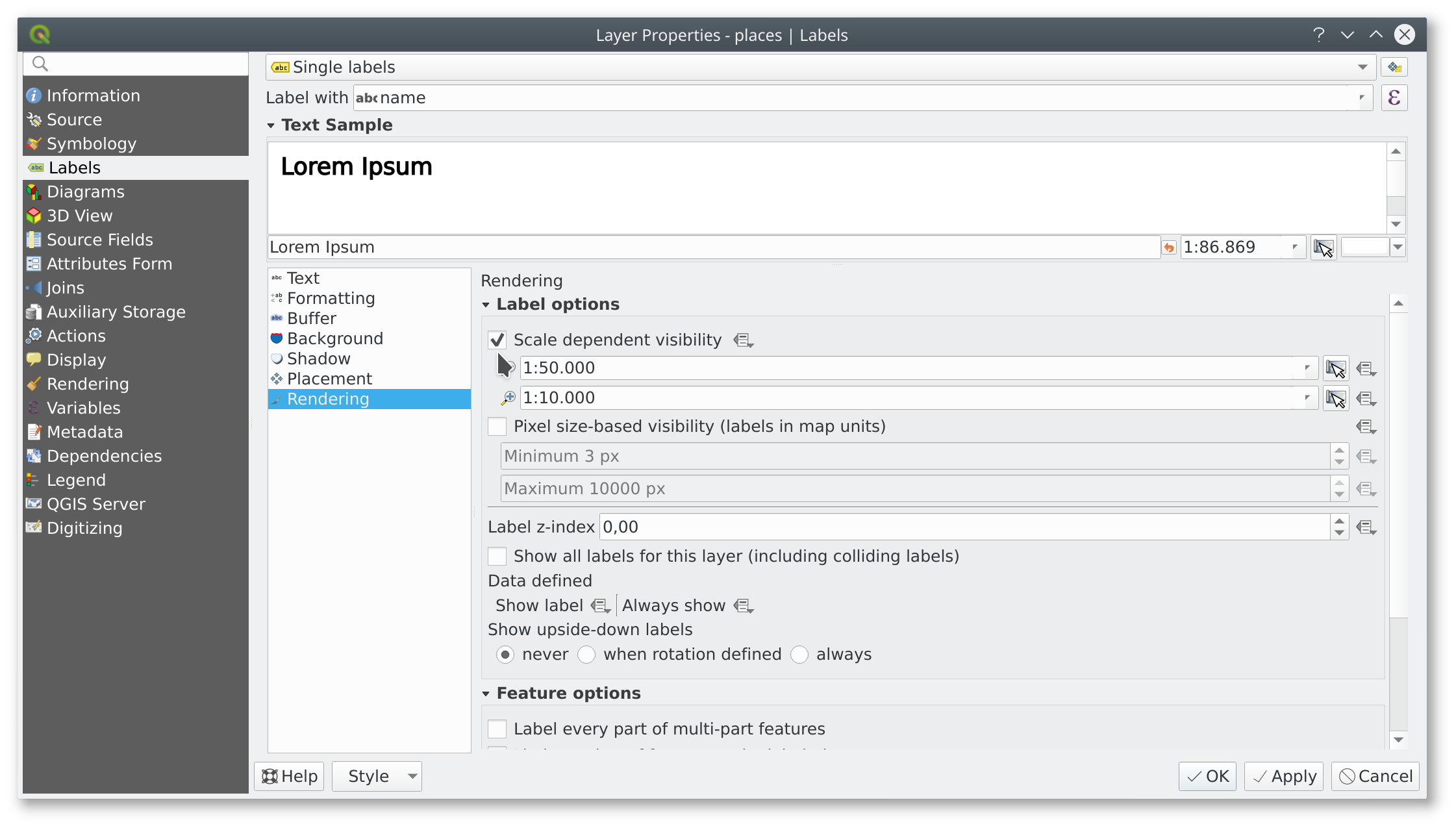Open the Single labels mode dropdown
The width and height of the screenshot is (1456, 828).
(820, 68)
